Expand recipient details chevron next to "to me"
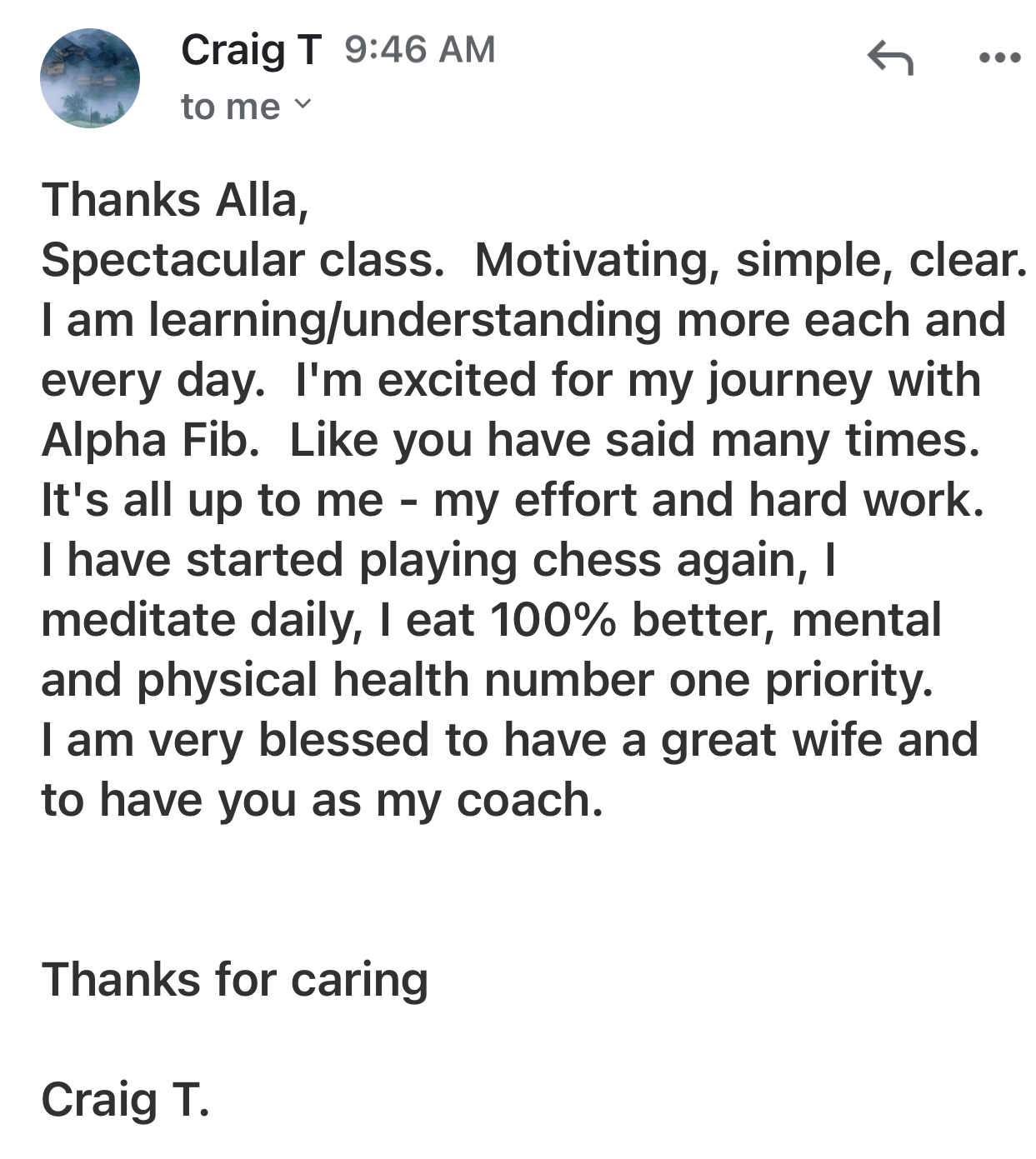Screen dimensions: 1036x1159 tap(303, 105)
